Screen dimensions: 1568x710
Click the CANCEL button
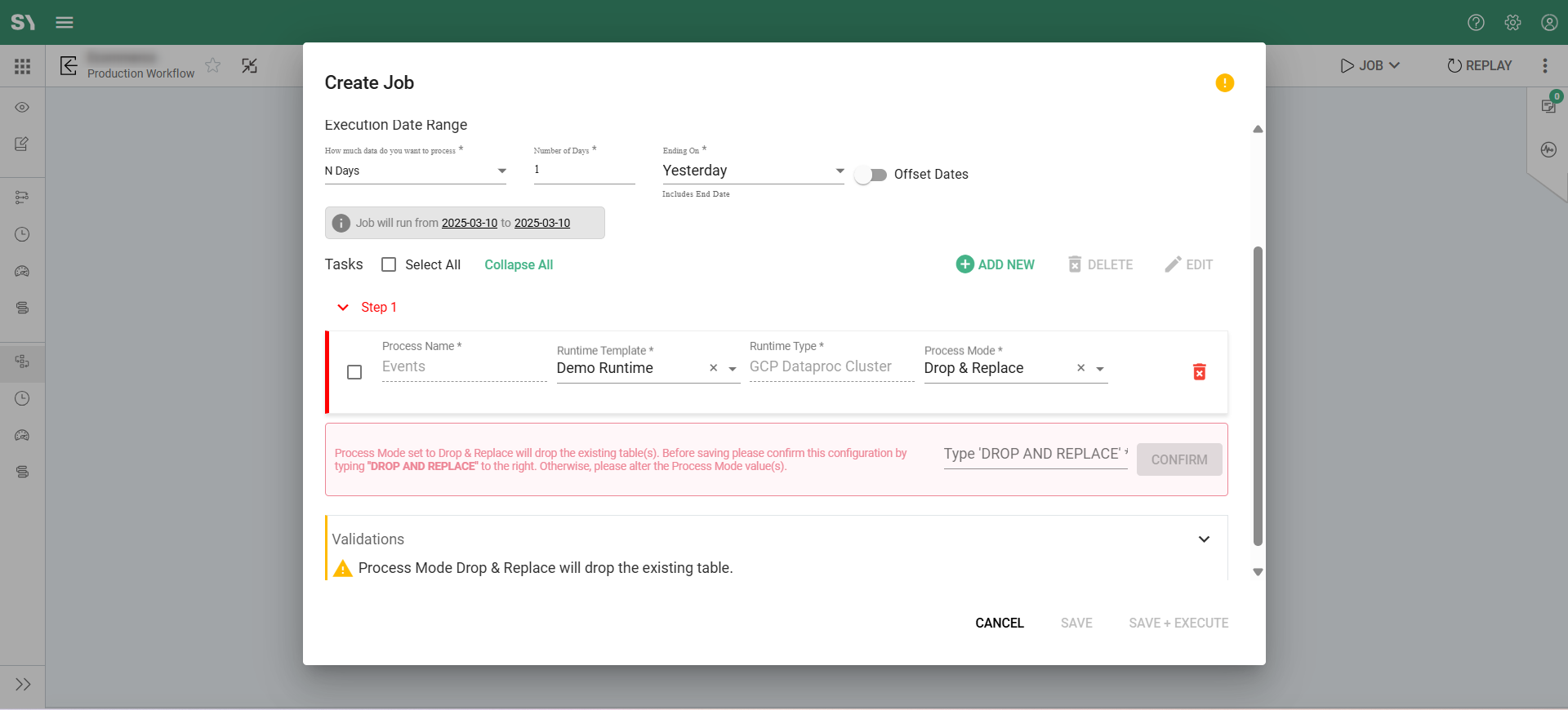[999, 623]
